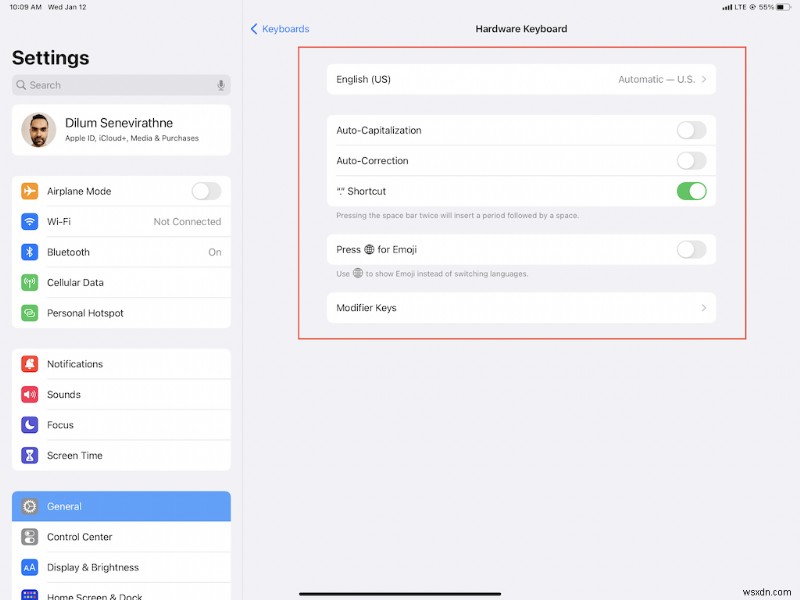Open the Modifier Keys settings

pos(520,308)
